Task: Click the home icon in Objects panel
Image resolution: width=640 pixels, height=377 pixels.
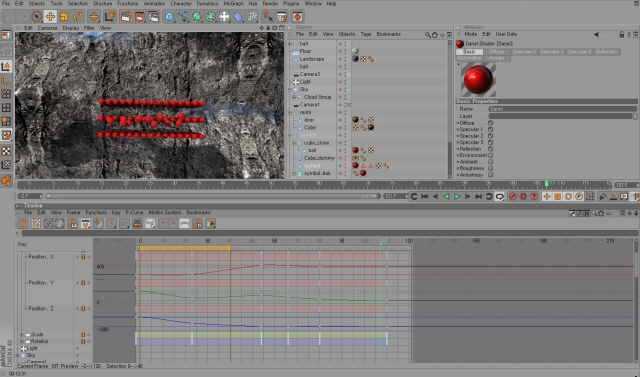Action: pyautogui.click(x=435, y=35)
